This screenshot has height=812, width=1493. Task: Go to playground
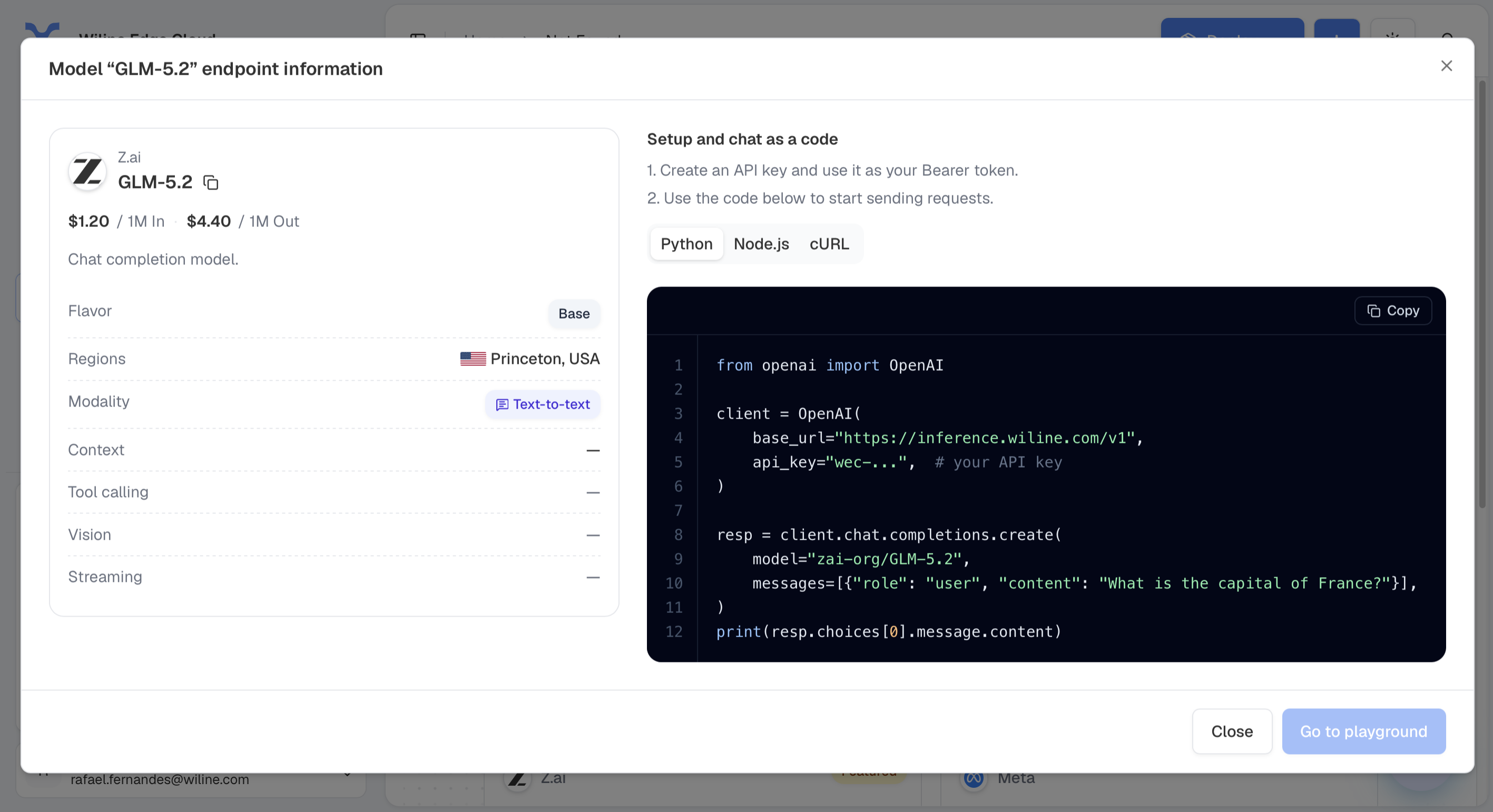(1364, 731)
